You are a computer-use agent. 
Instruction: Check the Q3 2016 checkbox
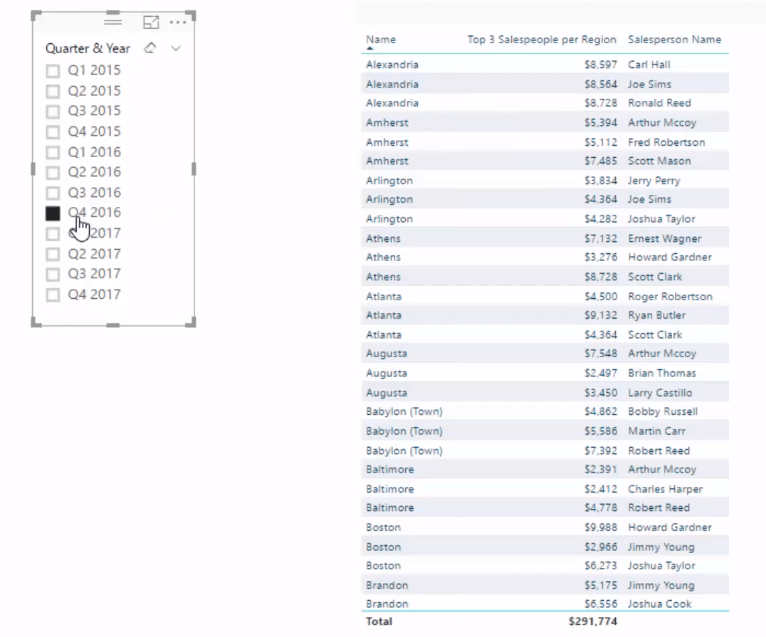[x=53, y=193]
